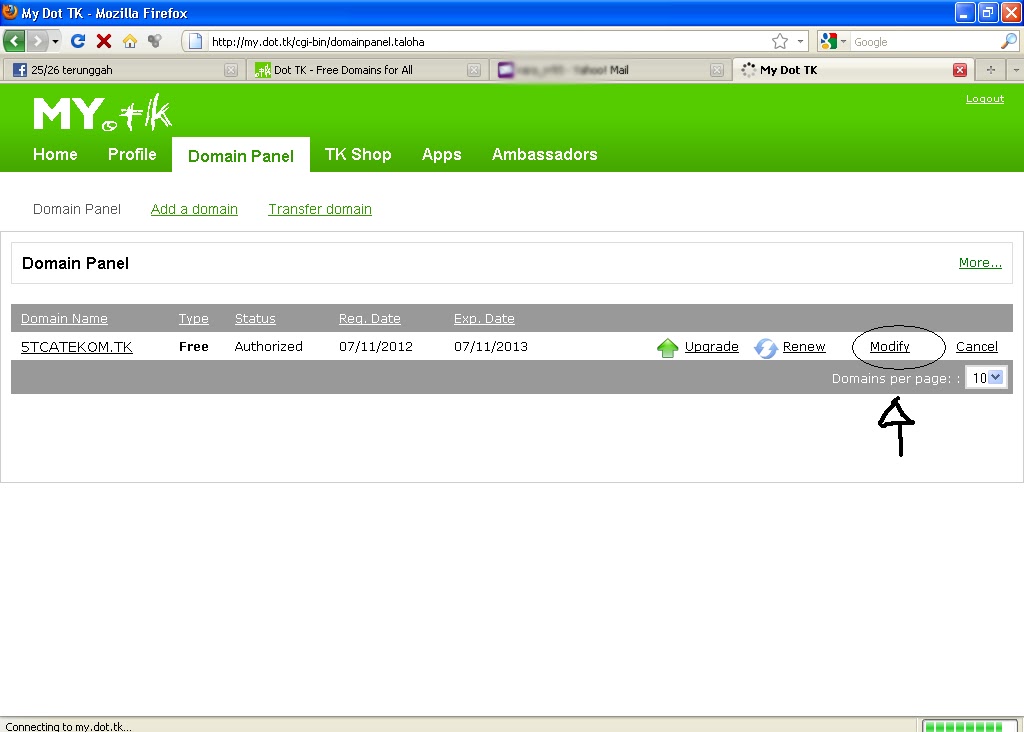Image resolution: width=1024 pixels, height=732 pixels.
Task: Click the Google search input box
Action: tap(925, 42)
